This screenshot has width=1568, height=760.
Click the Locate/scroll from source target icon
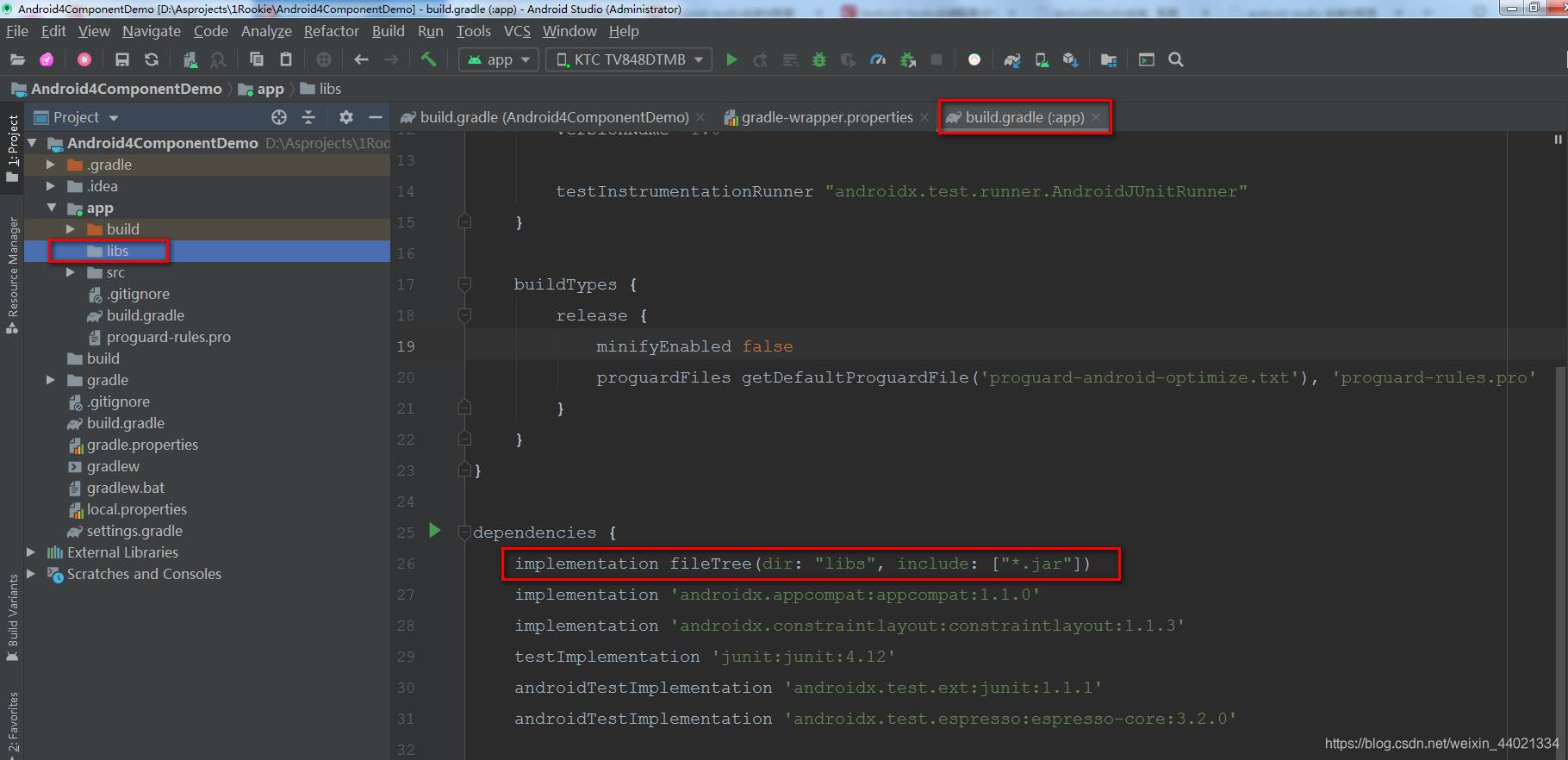[278, 117]
